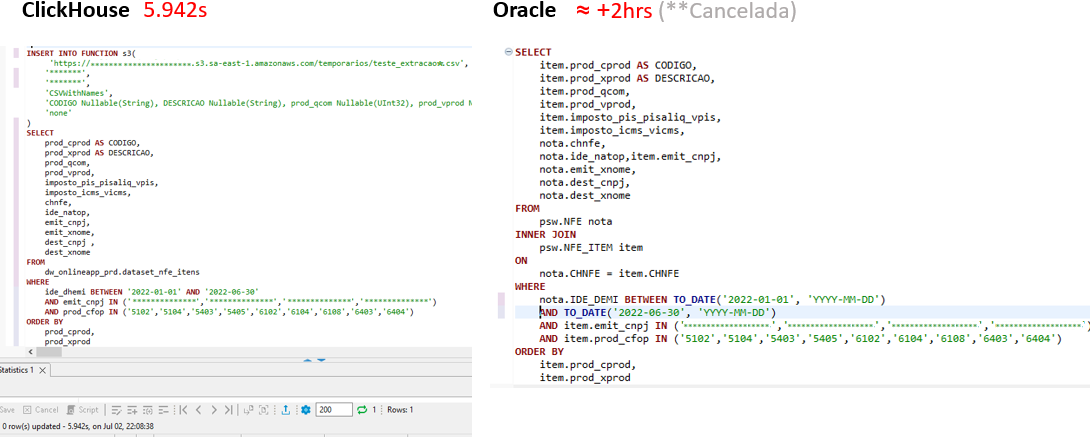Go to next row with right arrow
1090x437 pixels.
coord(213,410)
